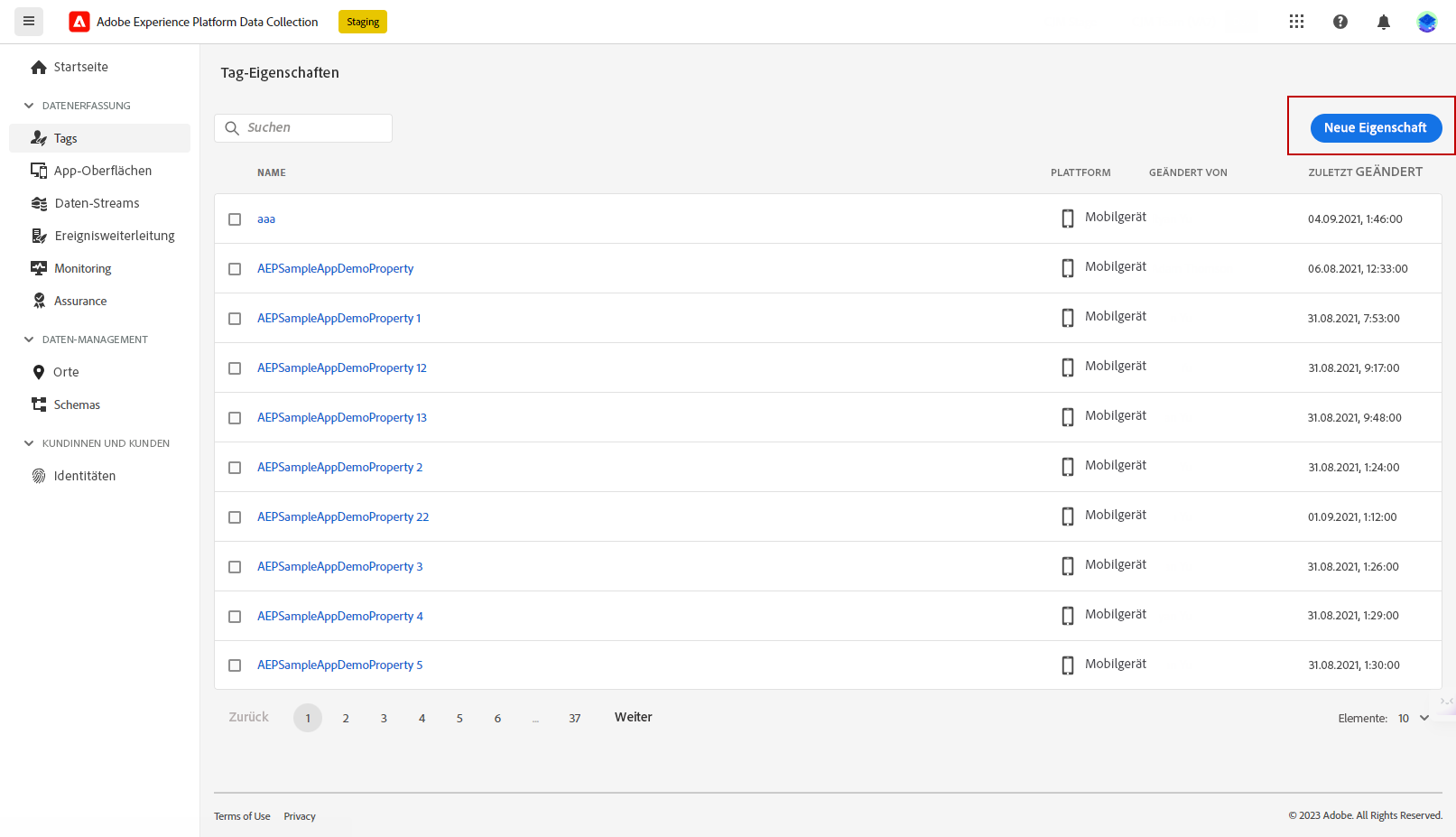Click the Adobe logo icon
The image size is (1456, 837).
[79, 22]
